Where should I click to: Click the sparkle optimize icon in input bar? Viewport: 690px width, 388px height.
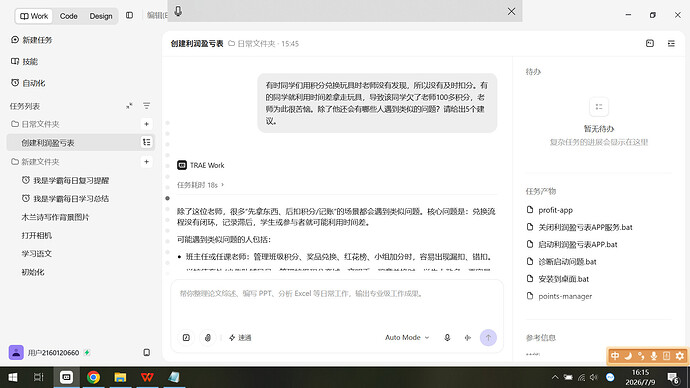click(467, 338)
